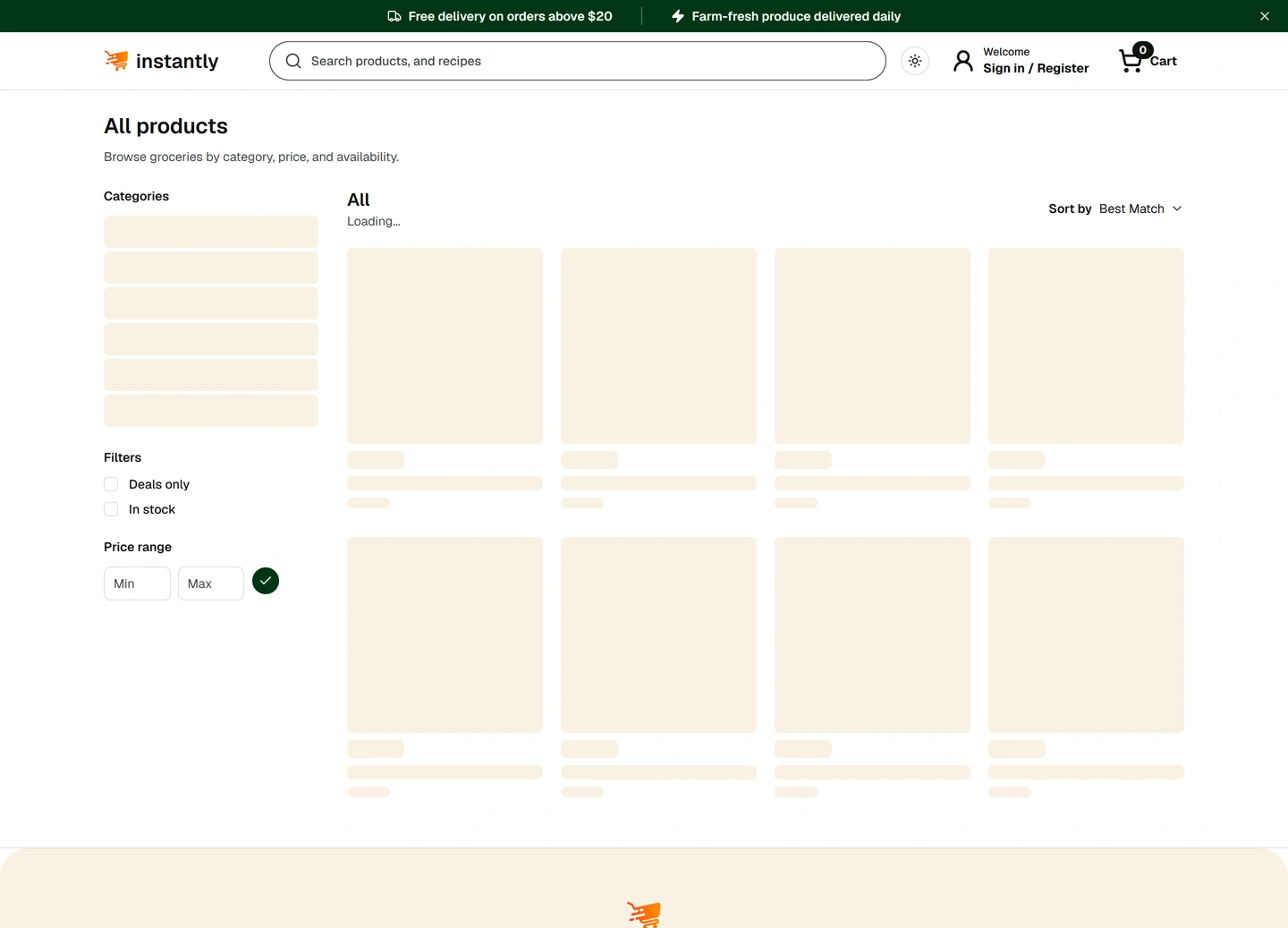
Task: Apply price range with the green checkmark button
Action: (x=266, y=582)
